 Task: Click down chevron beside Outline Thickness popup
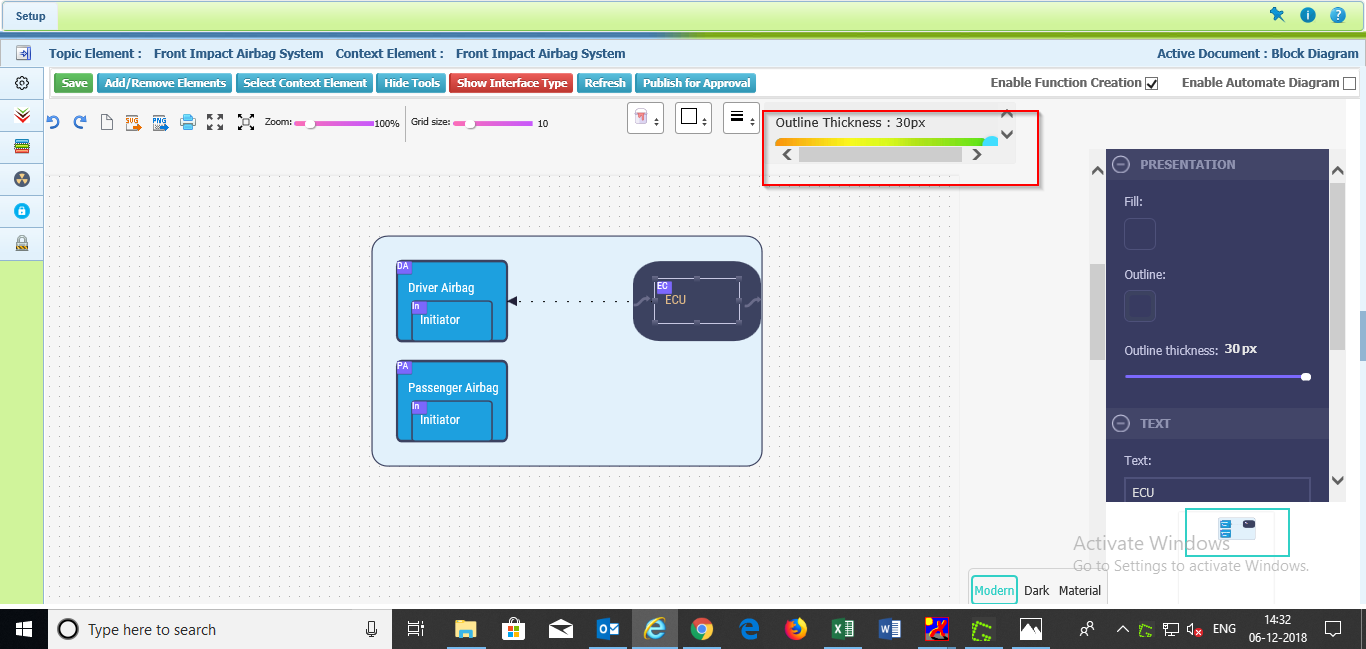click(1007, 134)
